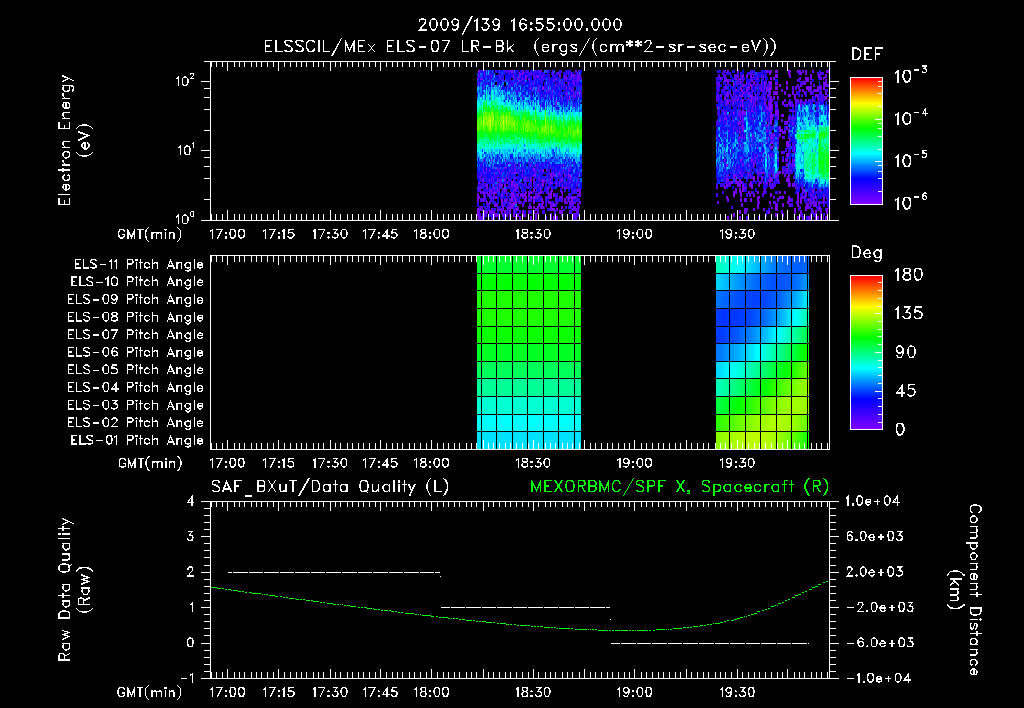Click the electron spectrogram data block near 18:30

pos(529,144)
